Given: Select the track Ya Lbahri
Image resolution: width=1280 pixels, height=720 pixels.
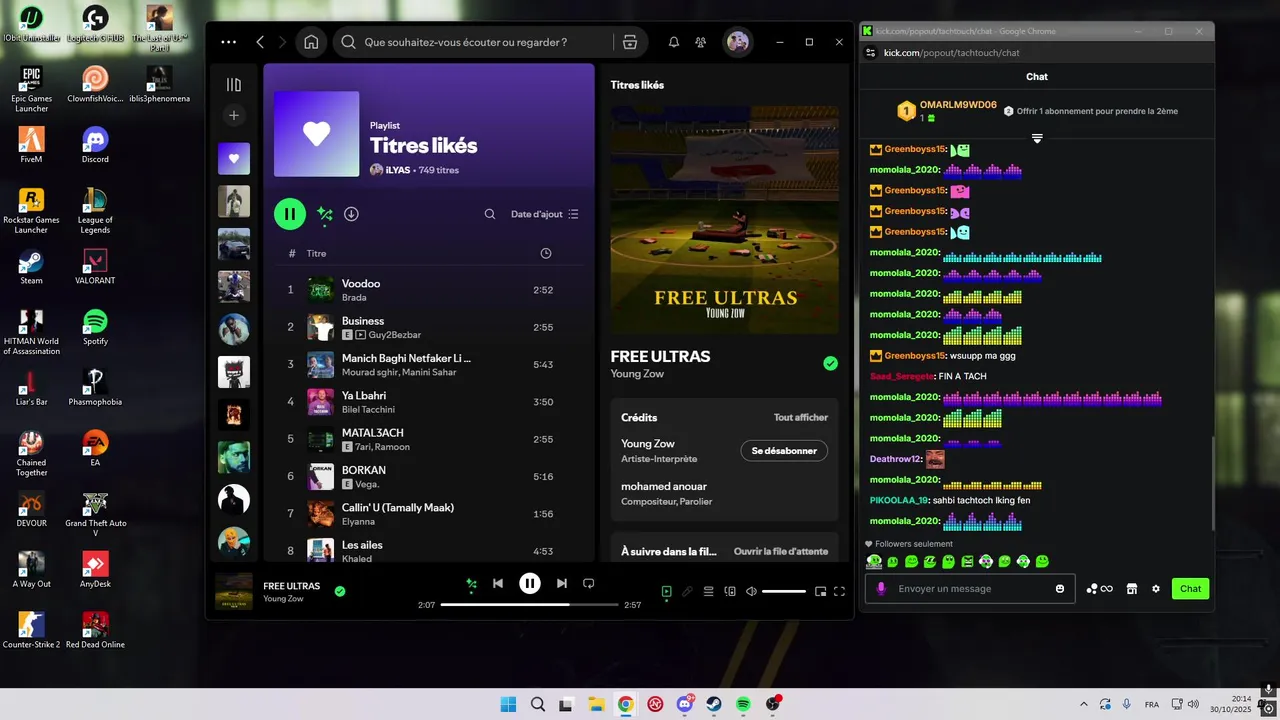Looking at the screenshot, I should 430,402.
